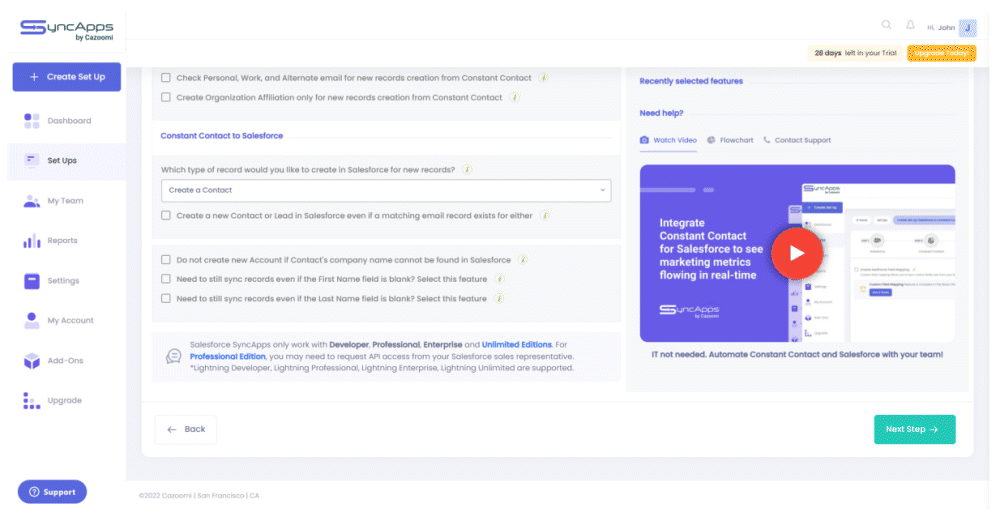This screenshot has width=1000, height=525.
Task: Click the 28 days left in your Trial badge
Action: [x=855, y=53]
